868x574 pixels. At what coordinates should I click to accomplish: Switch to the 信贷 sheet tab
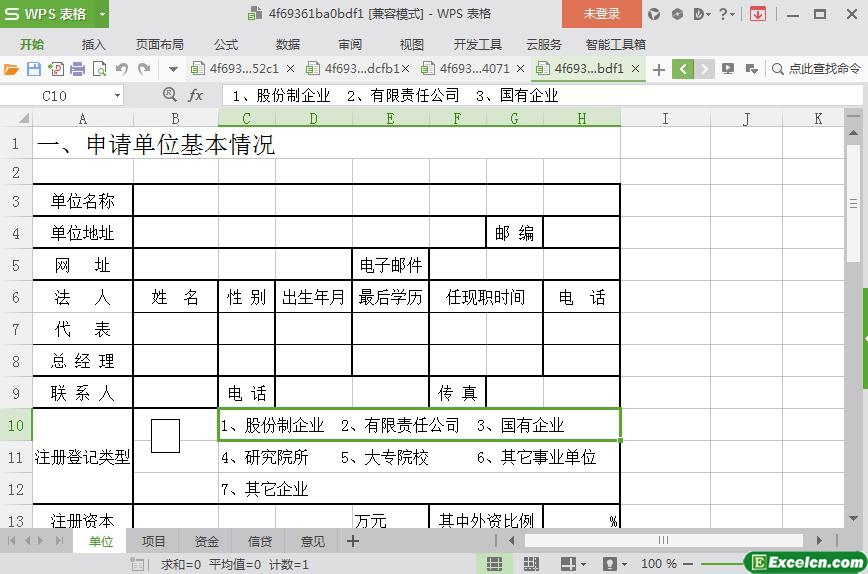[260, 541]
